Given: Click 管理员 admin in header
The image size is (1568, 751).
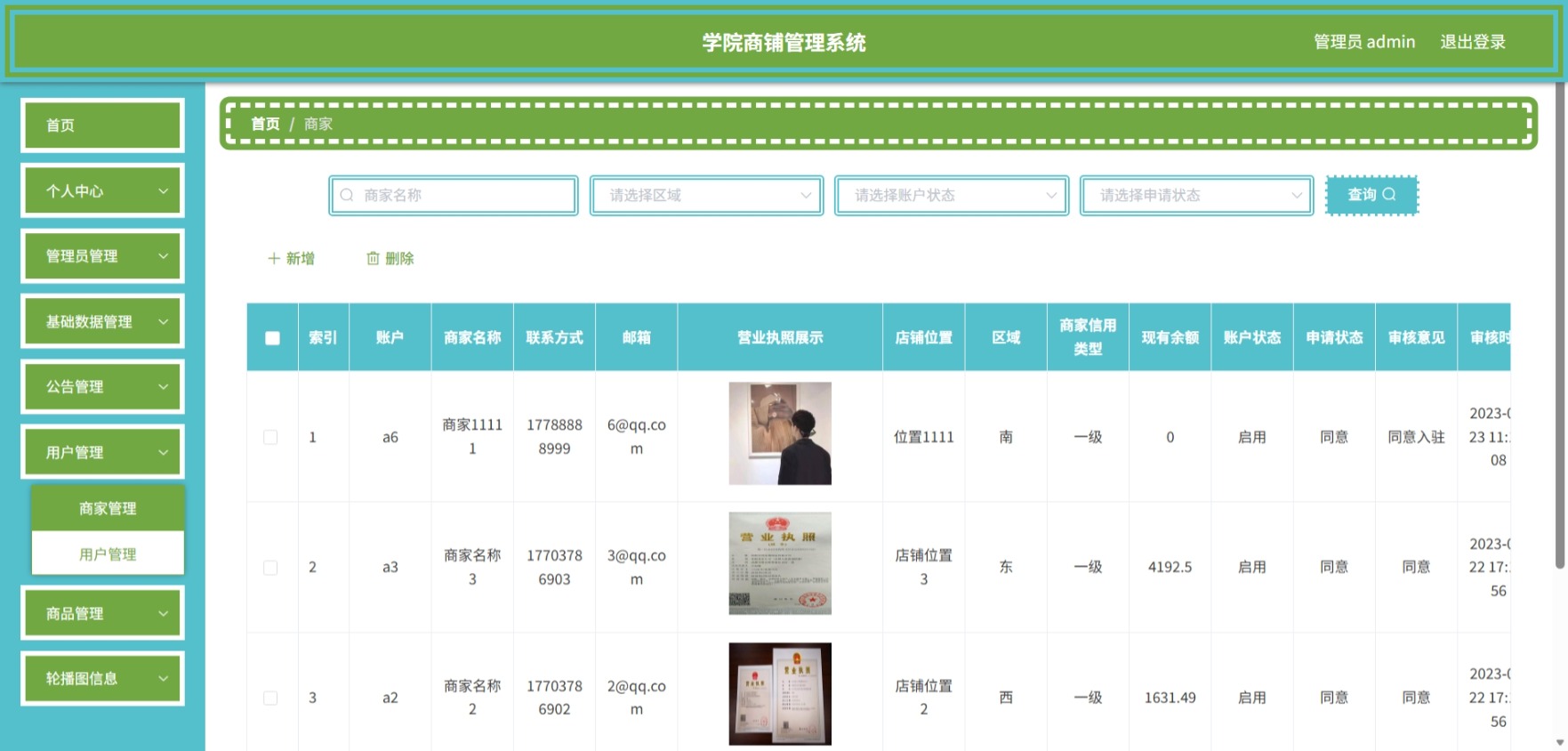Looking at the screenshot, I should tap(1364, 42).
